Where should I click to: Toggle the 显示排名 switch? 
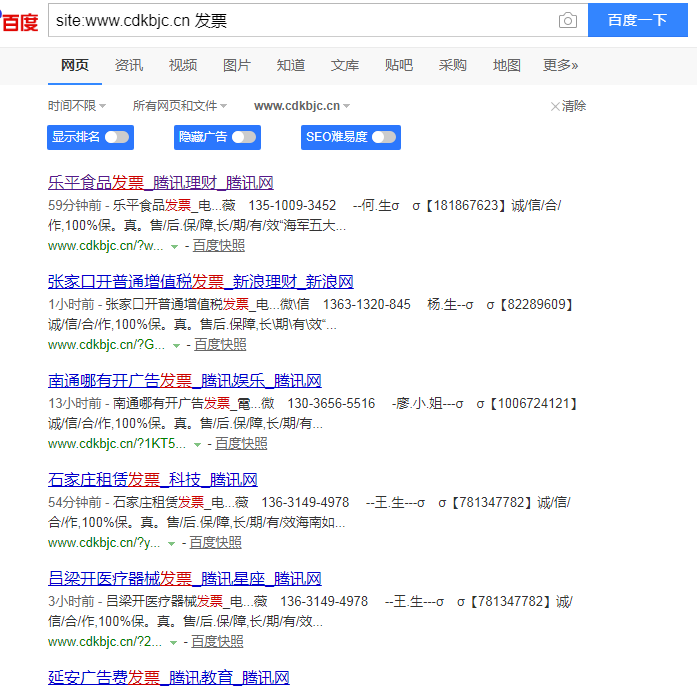coord(116,137)
